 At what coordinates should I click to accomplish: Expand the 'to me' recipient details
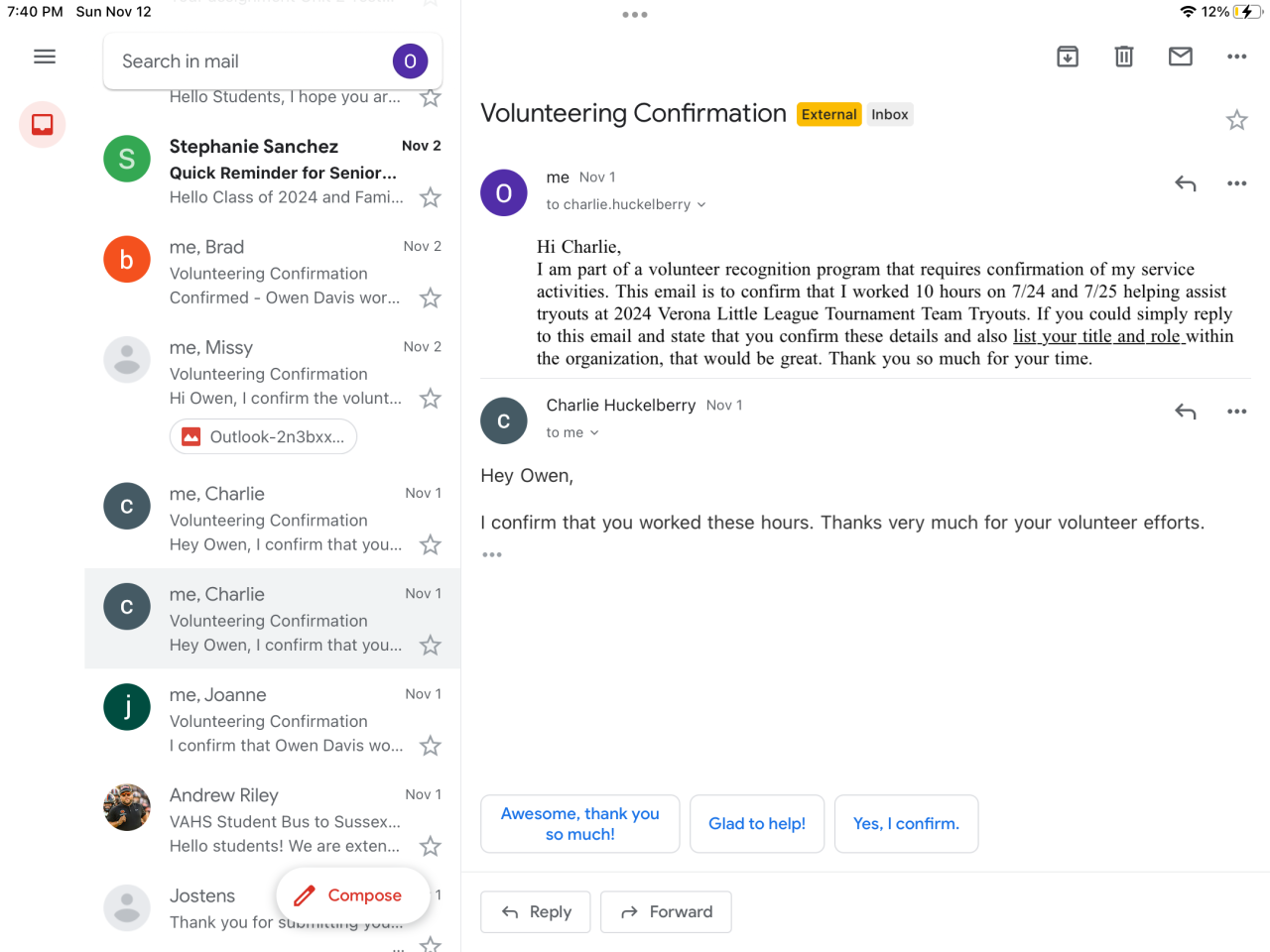[x=594, y=433]
